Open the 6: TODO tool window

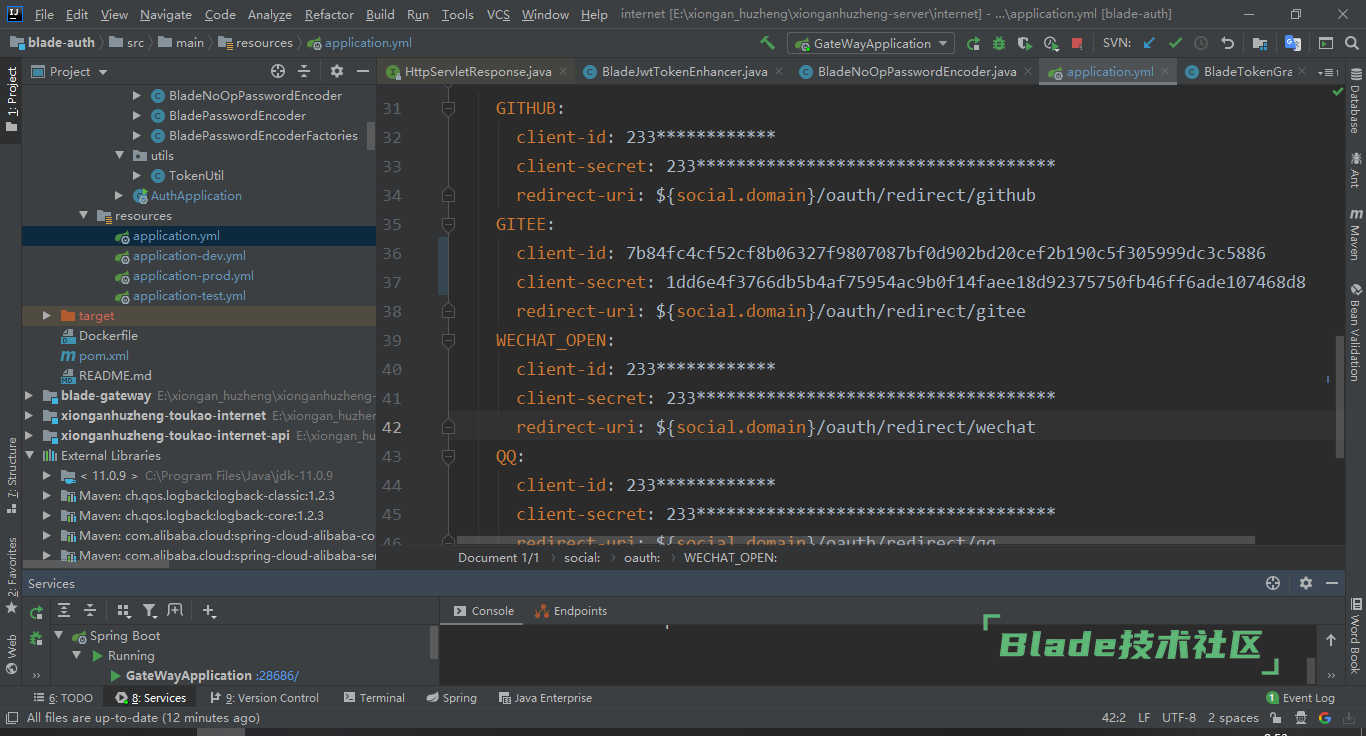pos(63,698)
